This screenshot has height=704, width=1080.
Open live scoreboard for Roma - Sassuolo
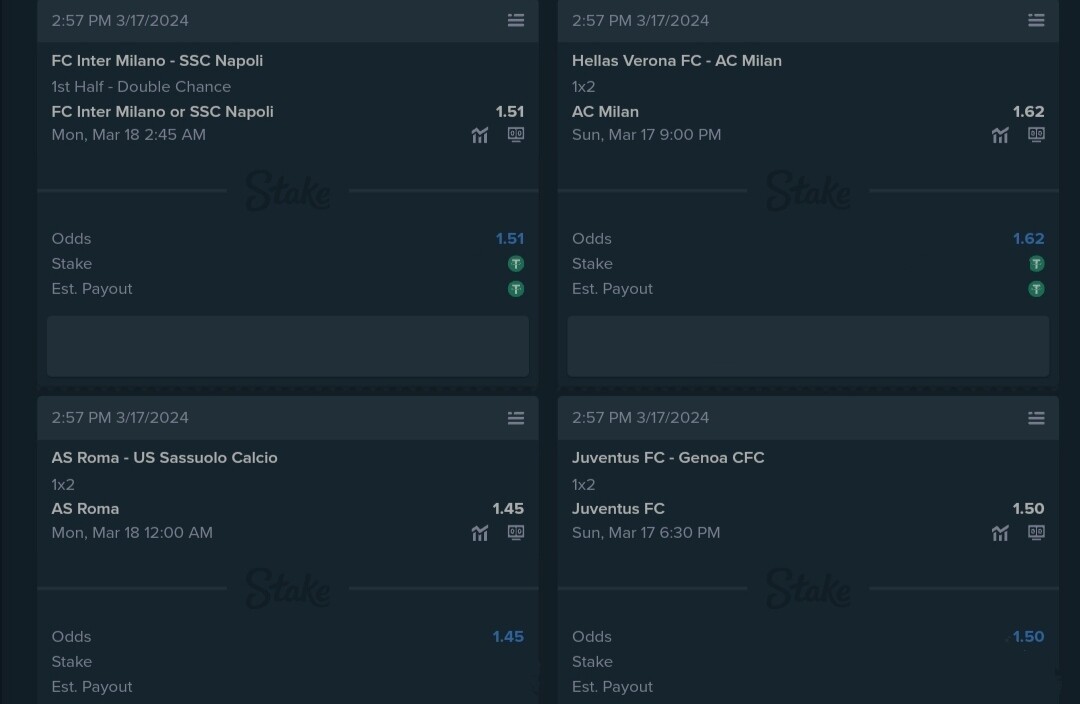[x=516, y=532]
